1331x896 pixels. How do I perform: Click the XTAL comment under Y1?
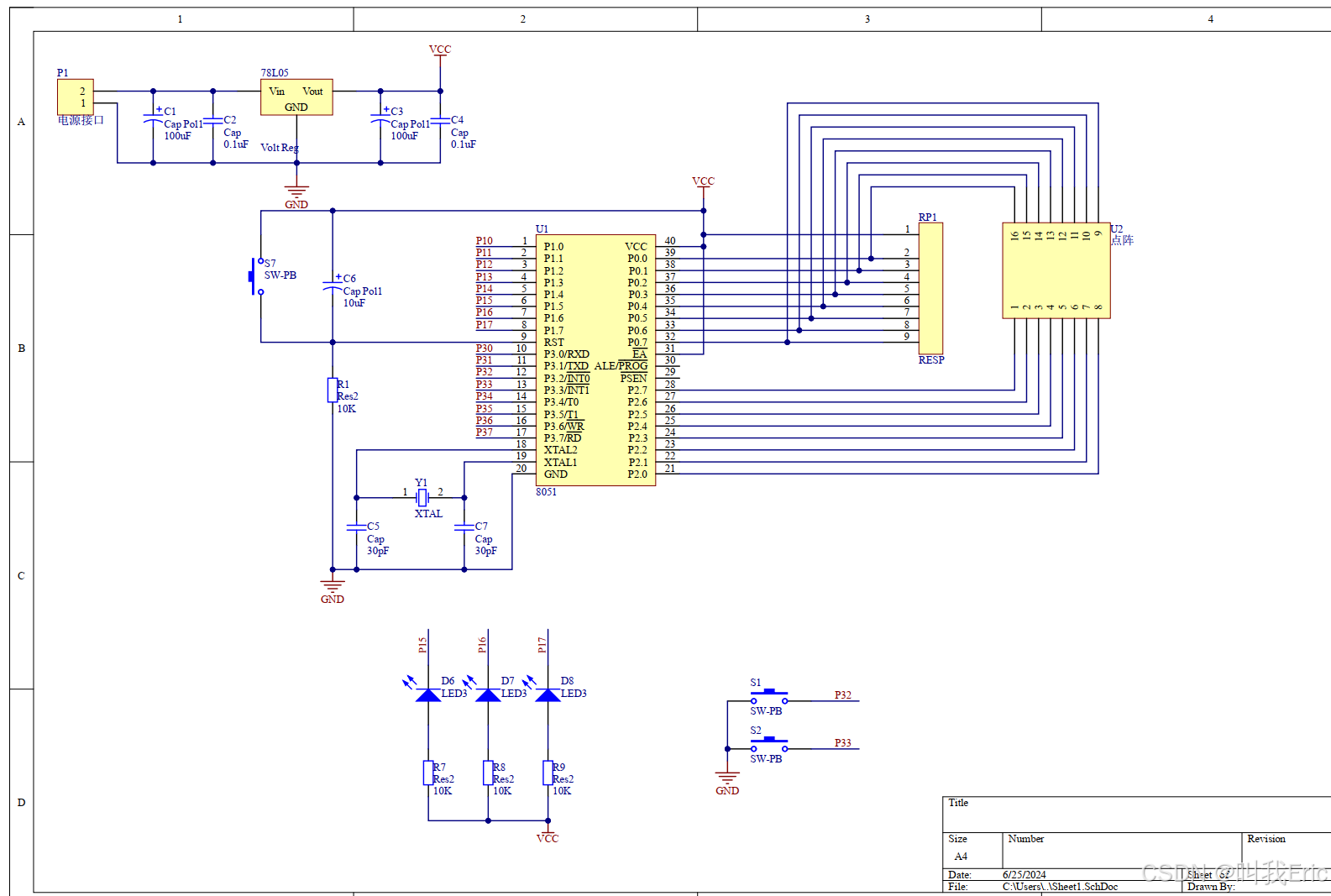428,514
